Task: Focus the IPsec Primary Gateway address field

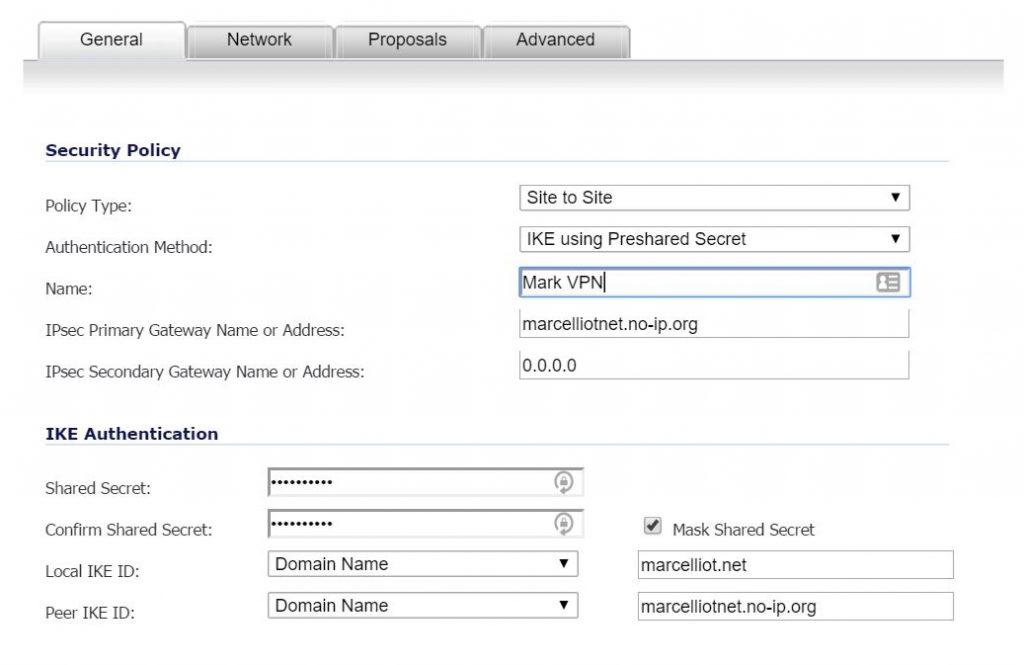Action: pyautogui.click(x=714, y=325)
